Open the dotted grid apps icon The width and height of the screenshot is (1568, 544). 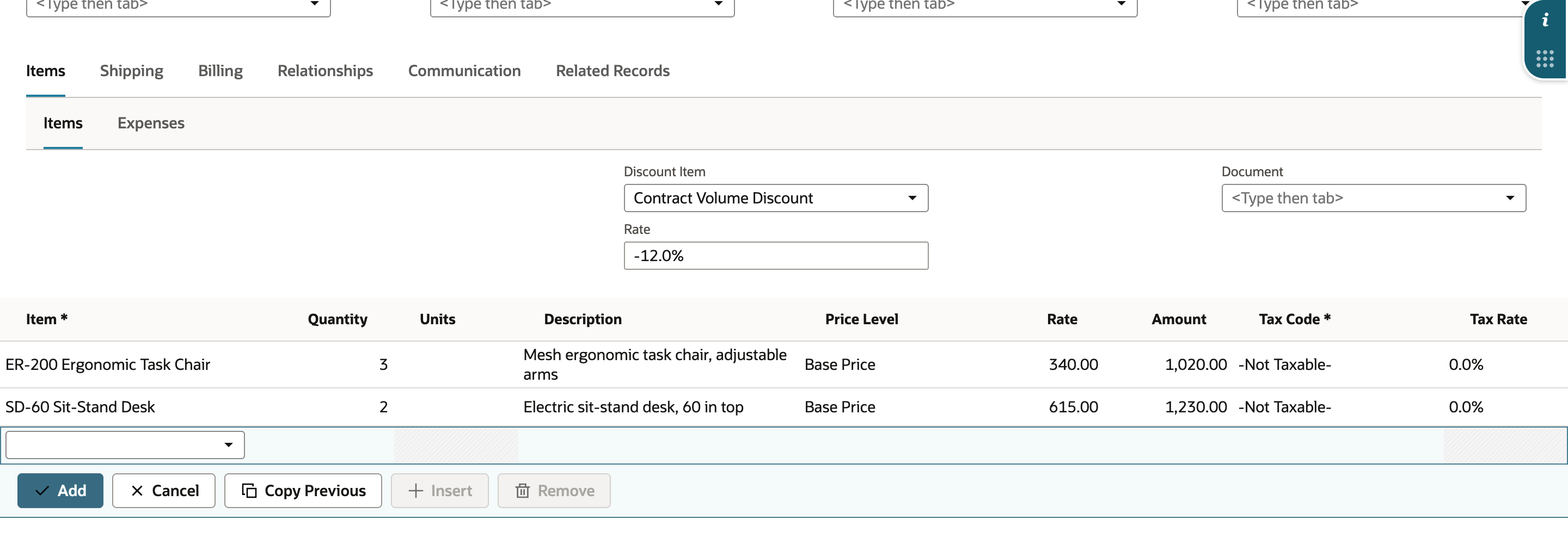pos(1545,59)
